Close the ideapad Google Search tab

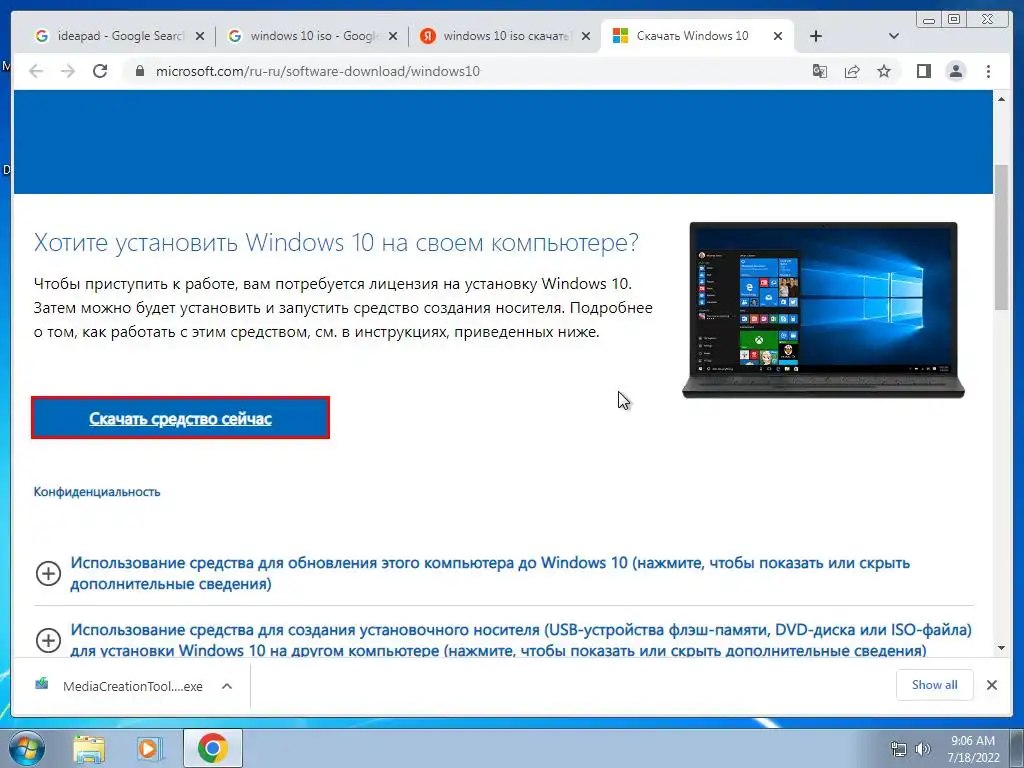coord(200,36)
